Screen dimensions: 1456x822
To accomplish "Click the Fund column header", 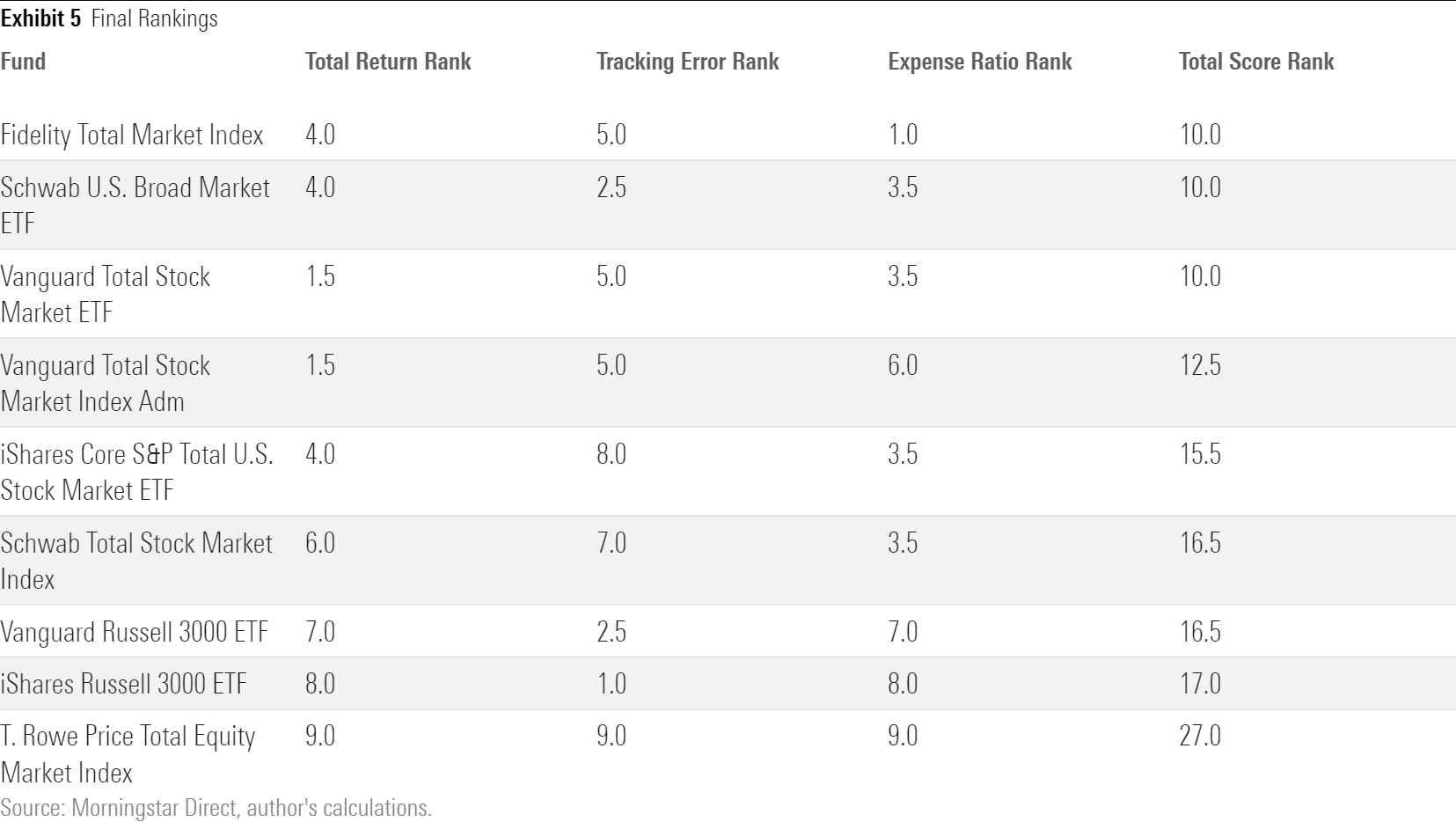I will click(24, 62).
